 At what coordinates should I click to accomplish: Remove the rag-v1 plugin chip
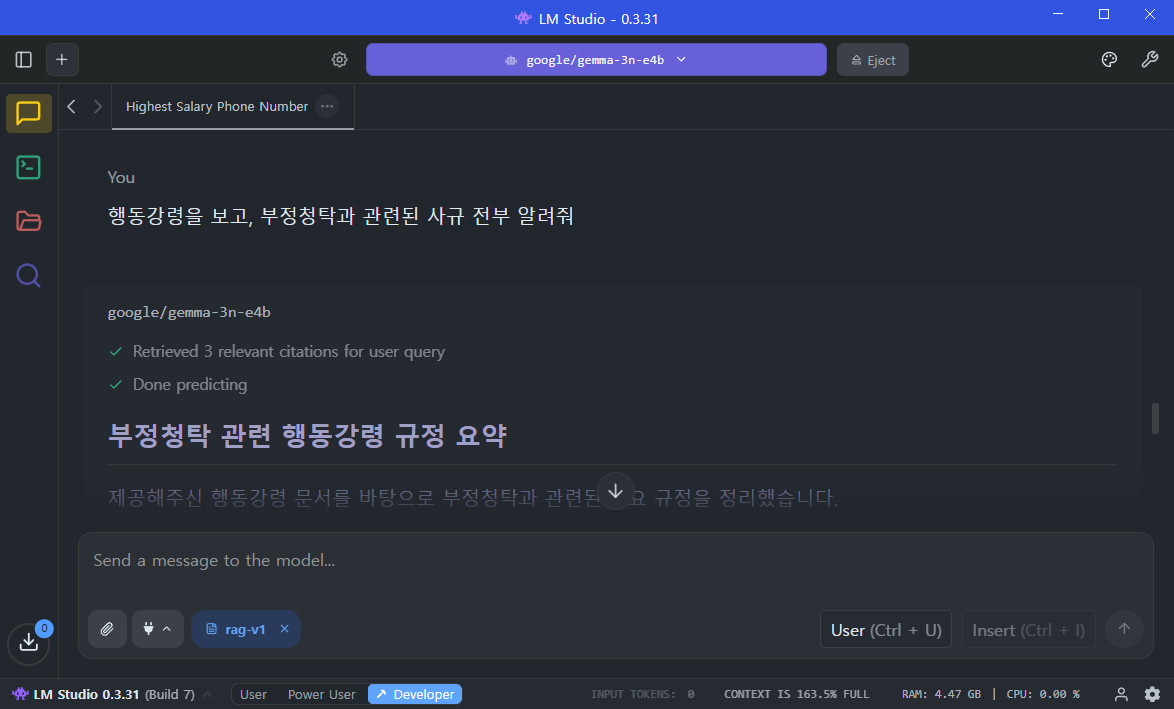(x=284, y=629)
